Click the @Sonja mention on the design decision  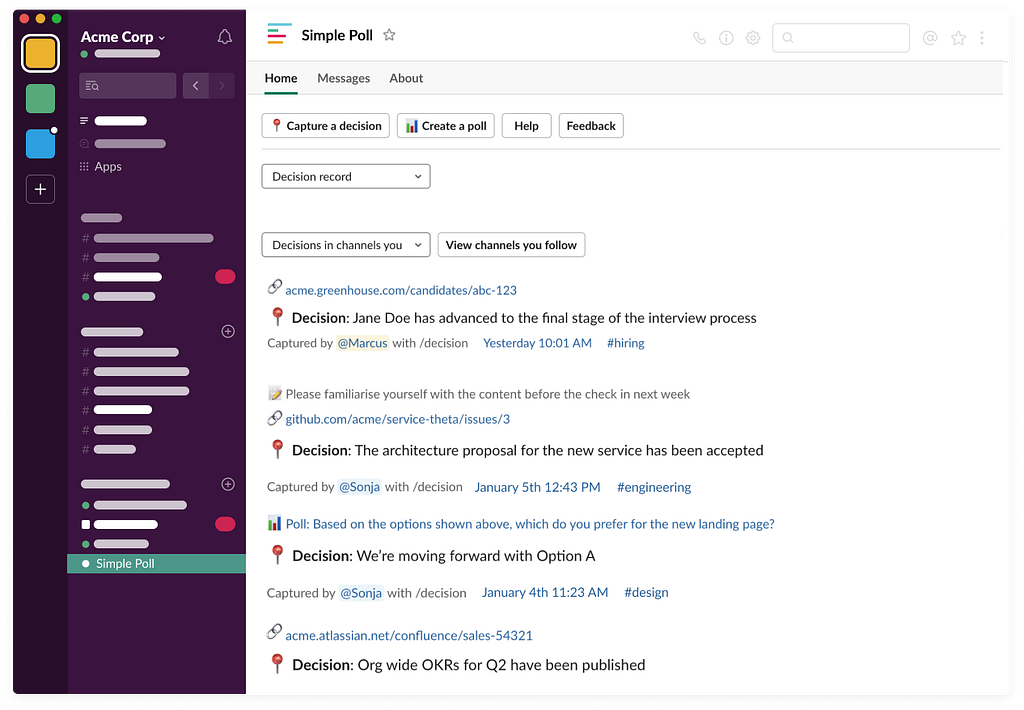point(361,592)
